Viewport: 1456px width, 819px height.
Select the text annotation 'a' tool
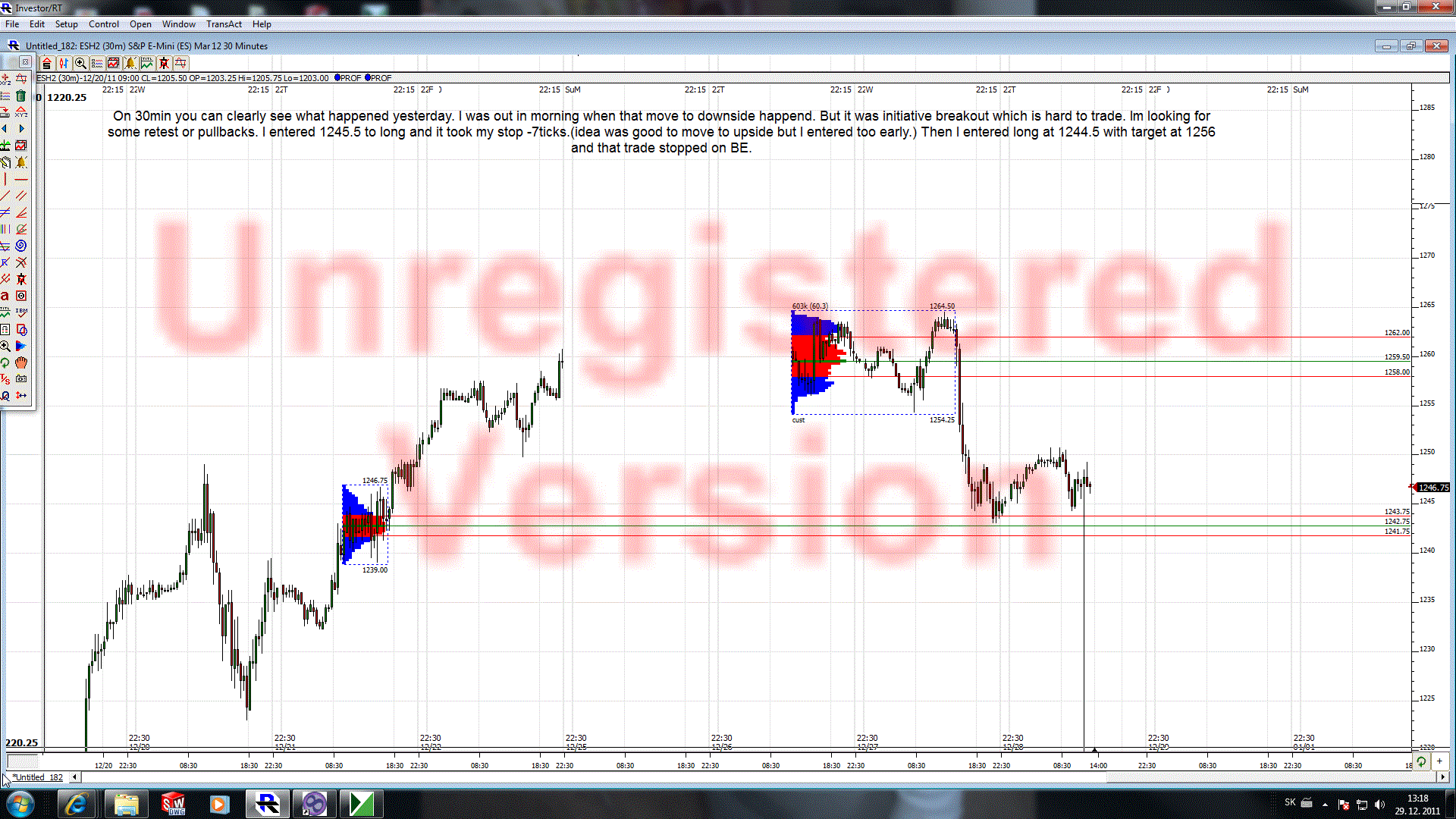(5, 296)
